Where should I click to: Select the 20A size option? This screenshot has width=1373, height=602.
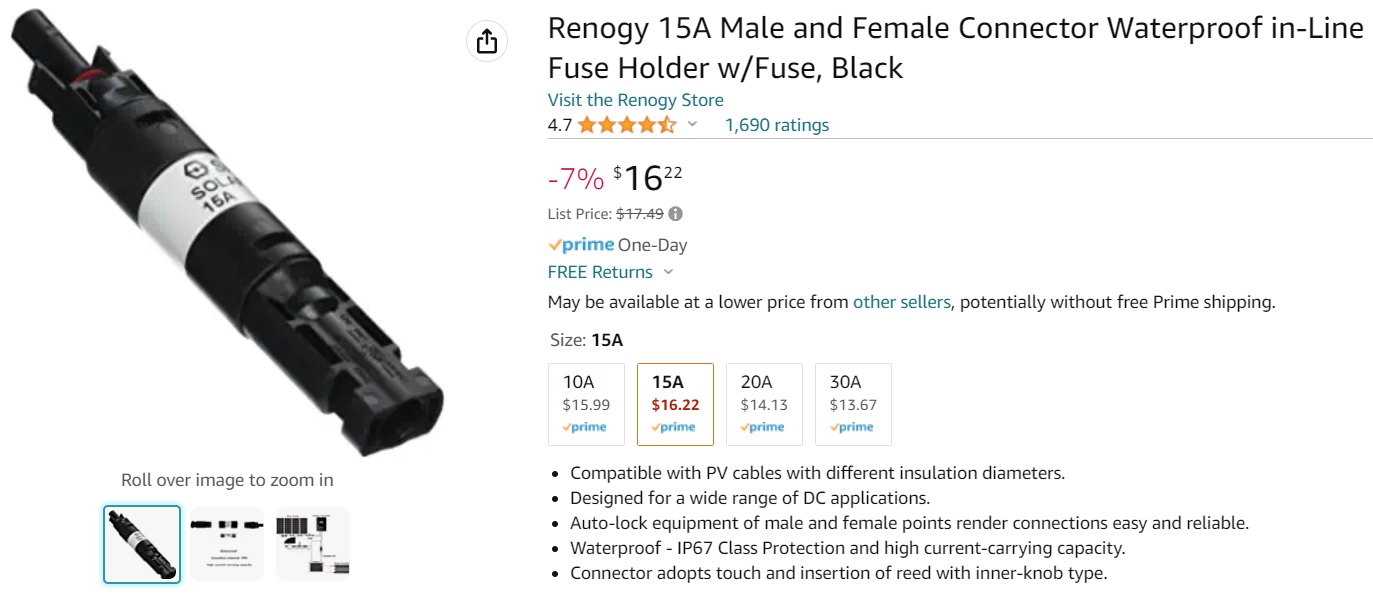[x=764, y=403]
